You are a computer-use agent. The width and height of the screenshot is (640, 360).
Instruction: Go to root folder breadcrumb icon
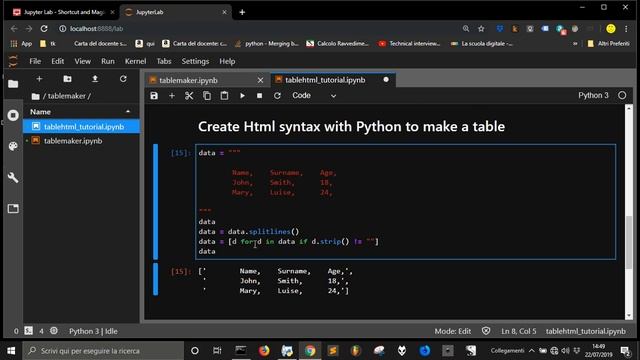click(x=36, y=96)
